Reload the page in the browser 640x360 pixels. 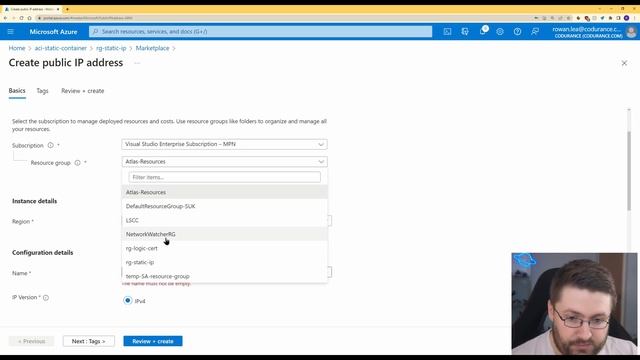click(x=21, y=18)
